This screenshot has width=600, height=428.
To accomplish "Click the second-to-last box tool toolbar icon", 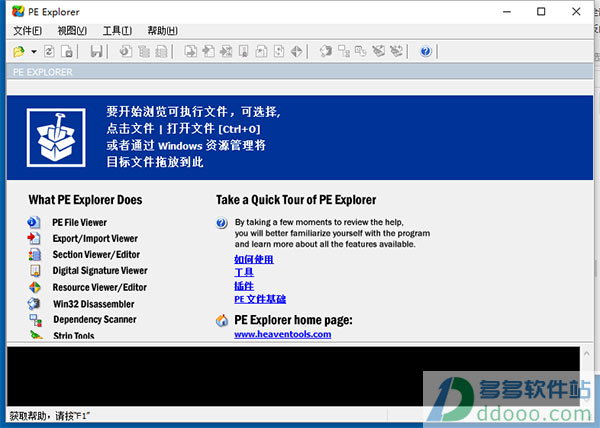I will coord(378,51).
